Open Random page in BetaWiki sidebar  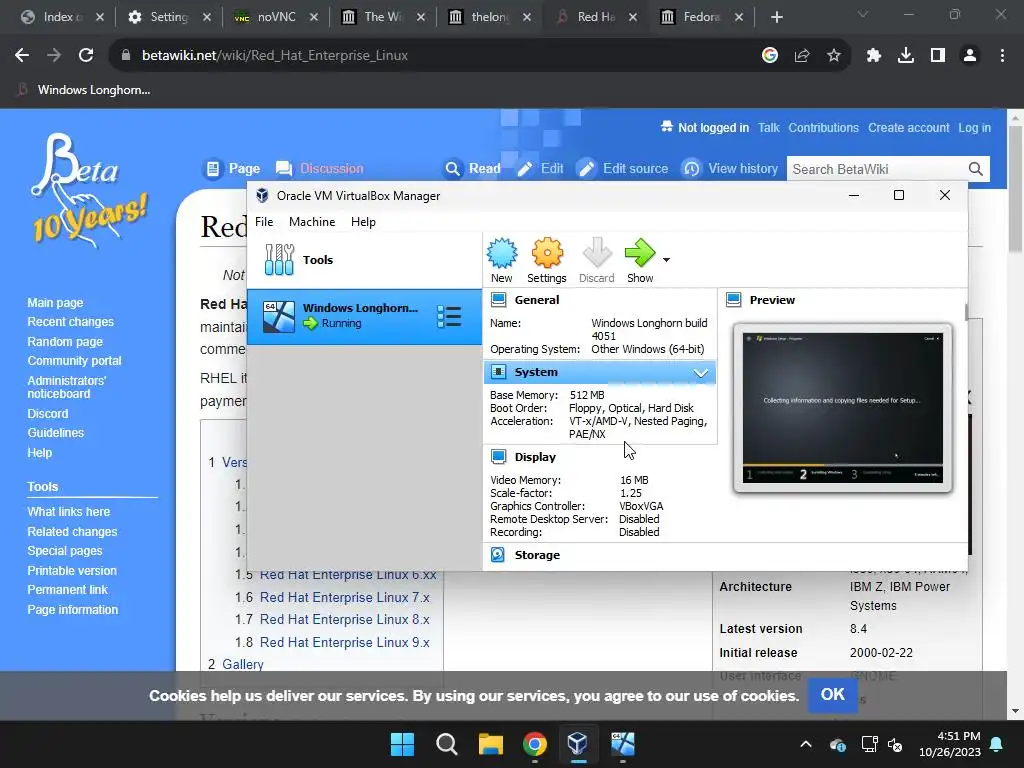tap(65, 342)
